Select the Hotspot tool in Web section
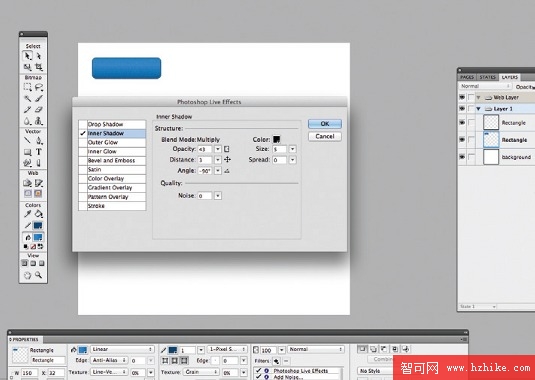The height and width of the screenshot is (380, 535). pos(28,183)
